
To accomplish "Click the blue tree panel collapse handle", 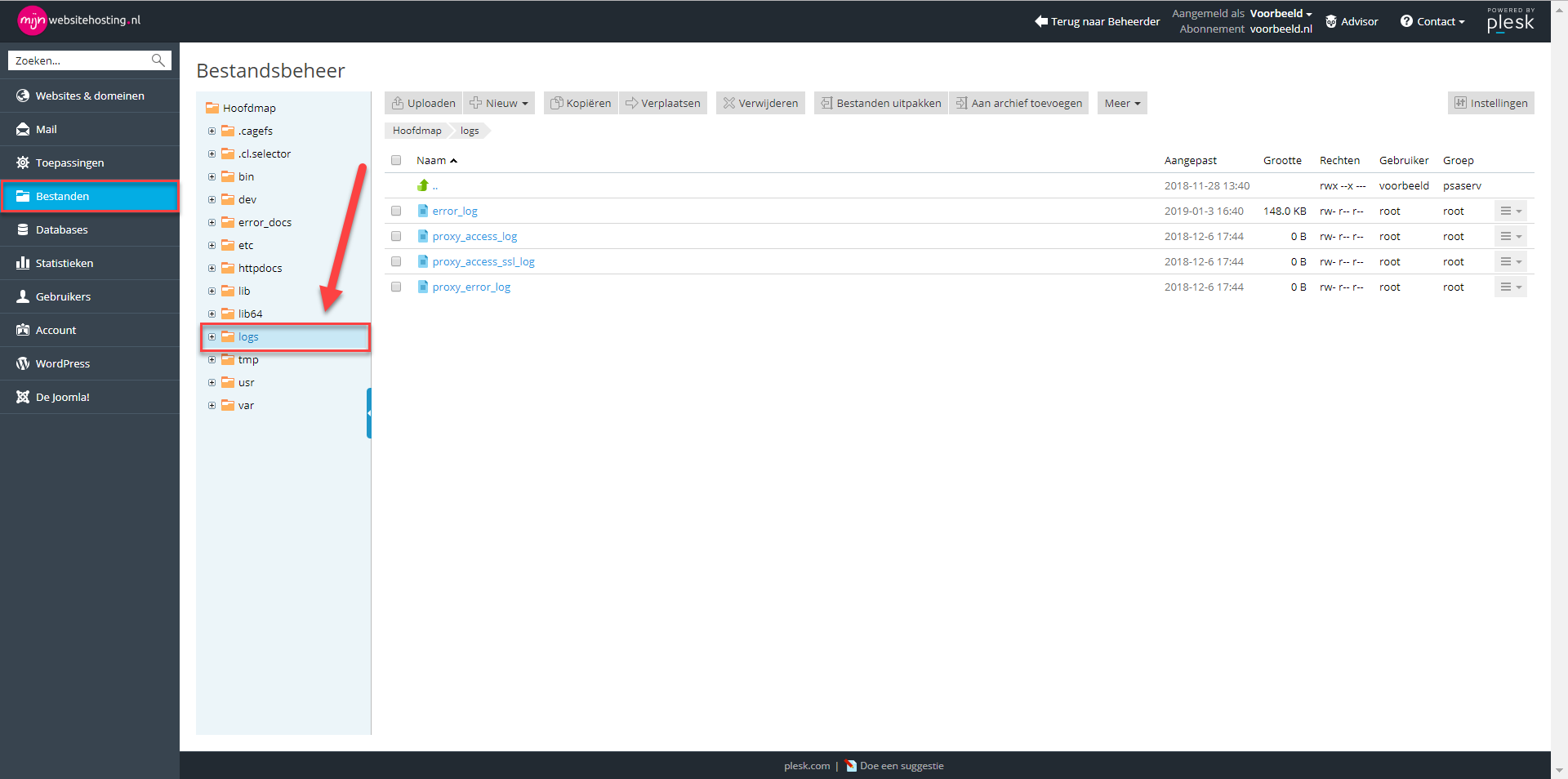I will click(x=369, y=413).
